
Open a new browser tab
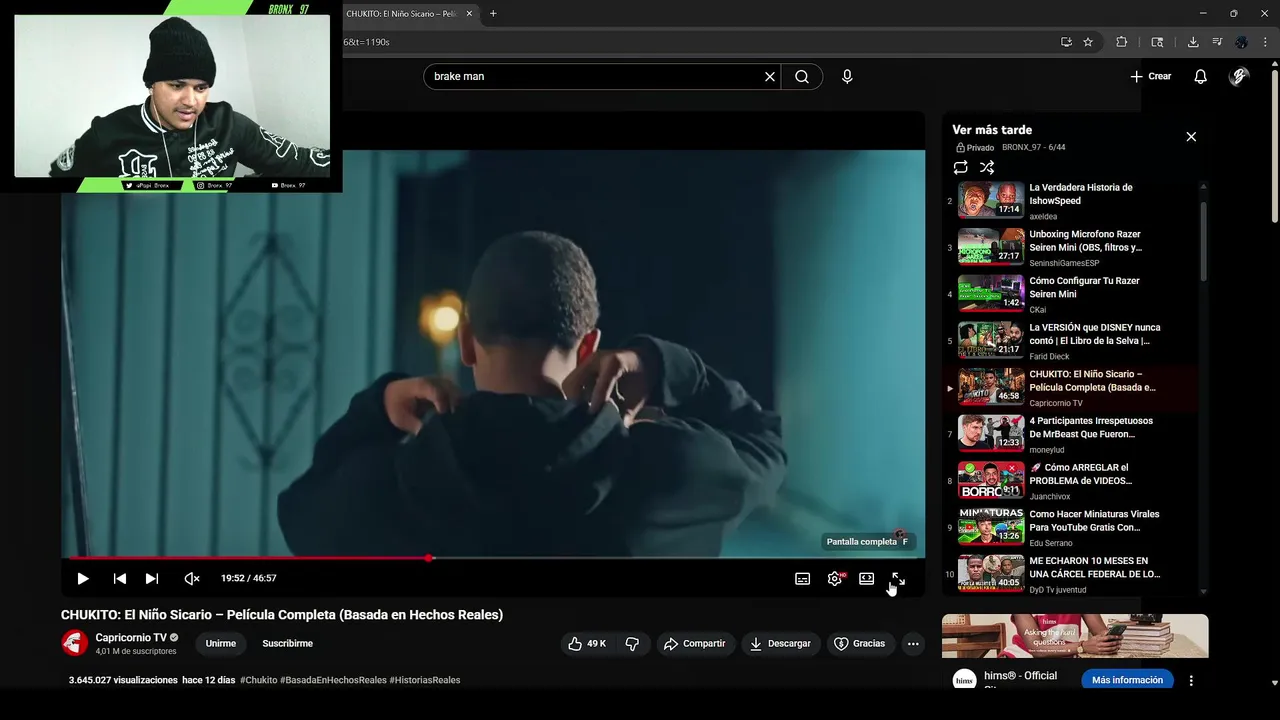click(x=493, y=13)
